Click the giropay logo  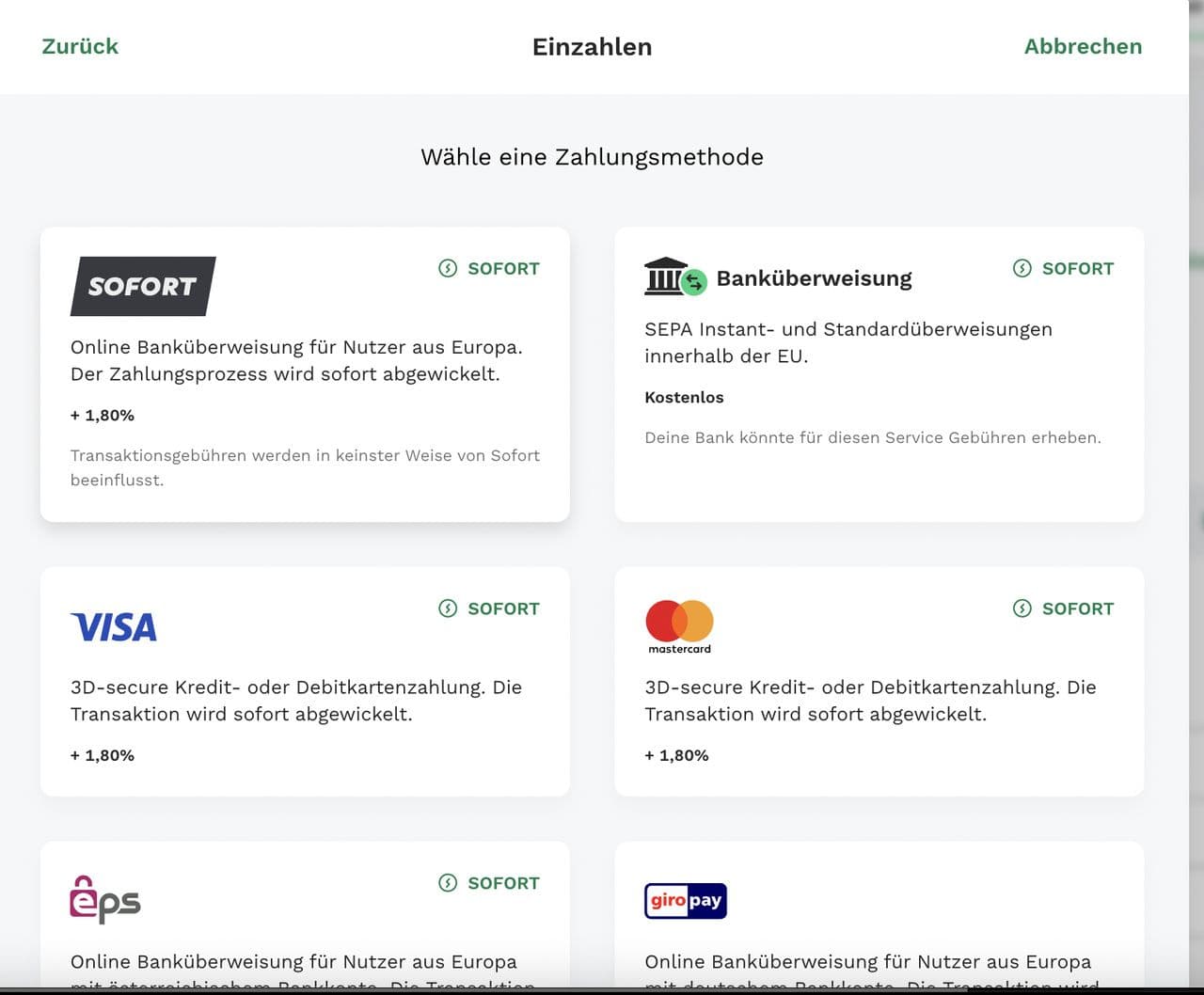coord(686,901)
